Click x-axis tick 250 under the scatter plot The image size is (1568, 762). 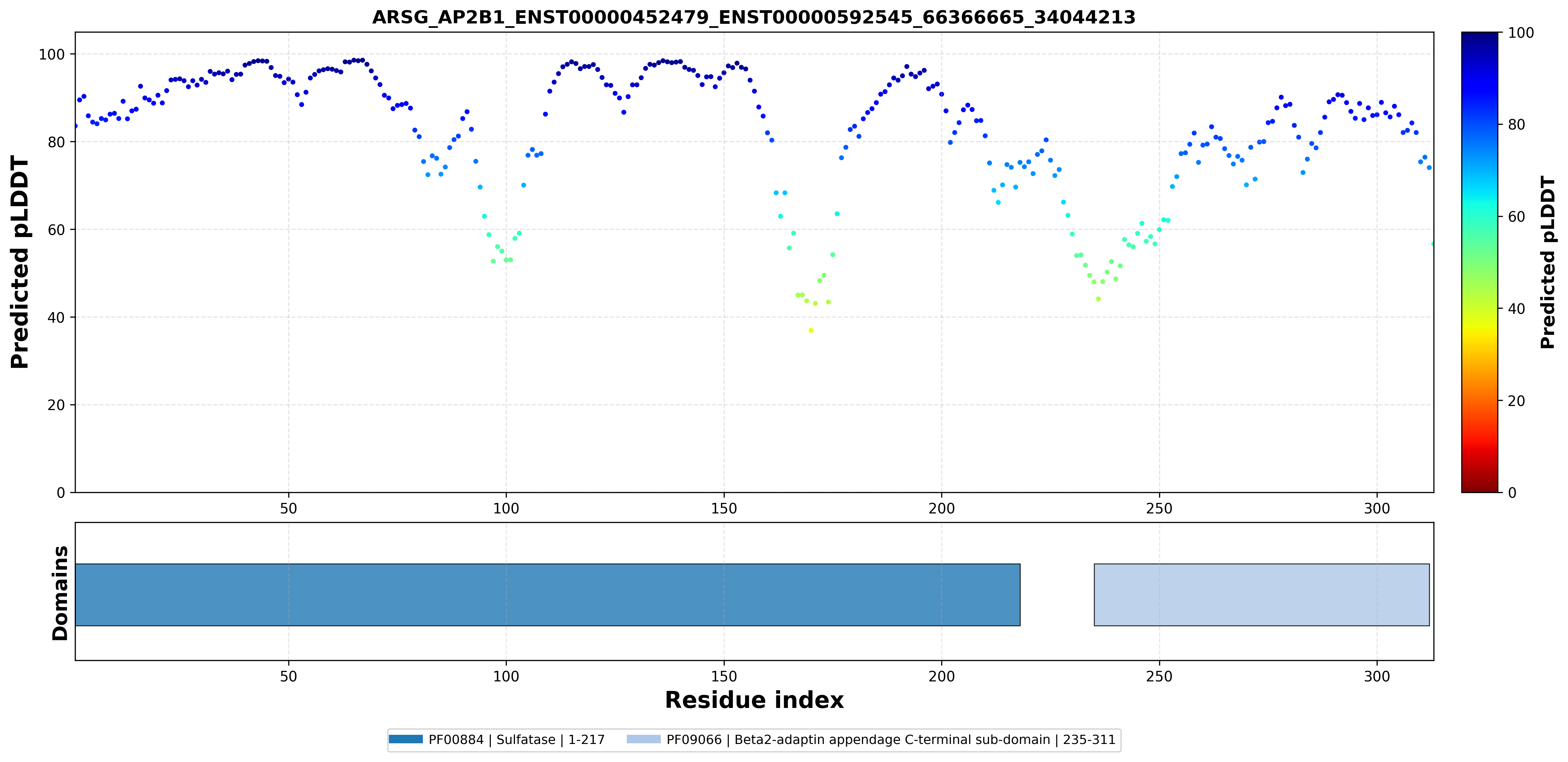(1159, 508)
